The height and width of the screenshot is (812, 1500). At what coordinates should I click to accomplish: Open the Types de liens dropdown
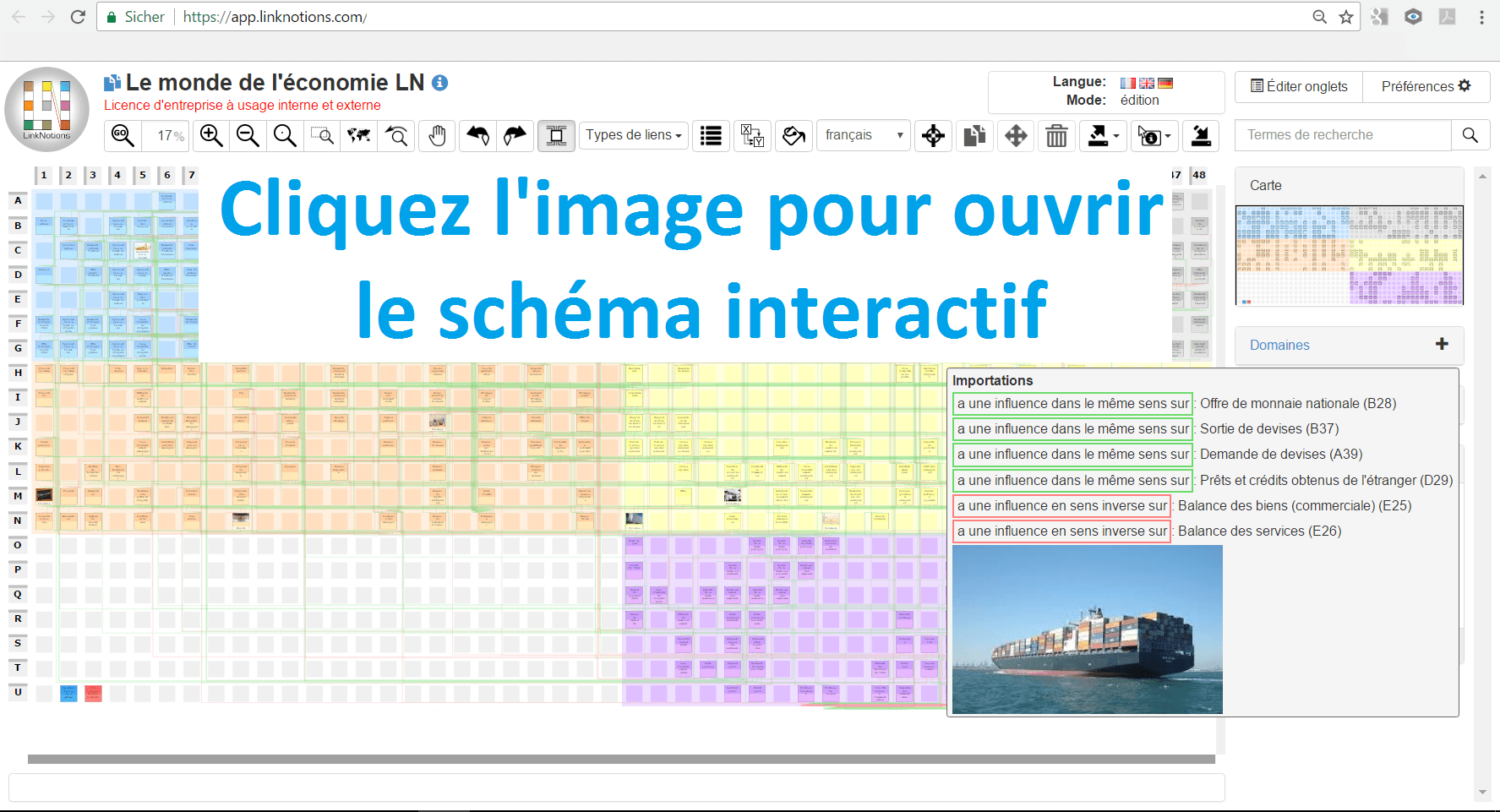click(634, 135)
